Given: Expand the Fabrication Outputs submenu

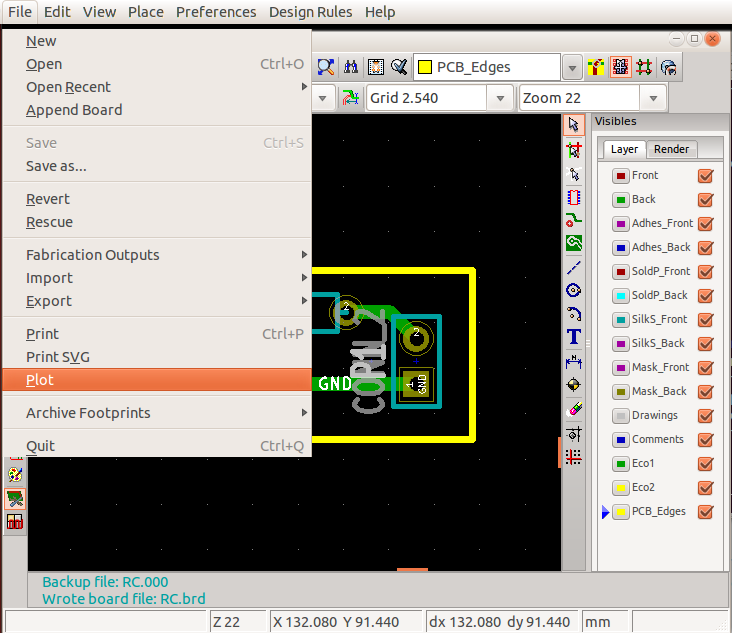Looking at the screenshot, I should pyautogui.click(x=157, y=255).
